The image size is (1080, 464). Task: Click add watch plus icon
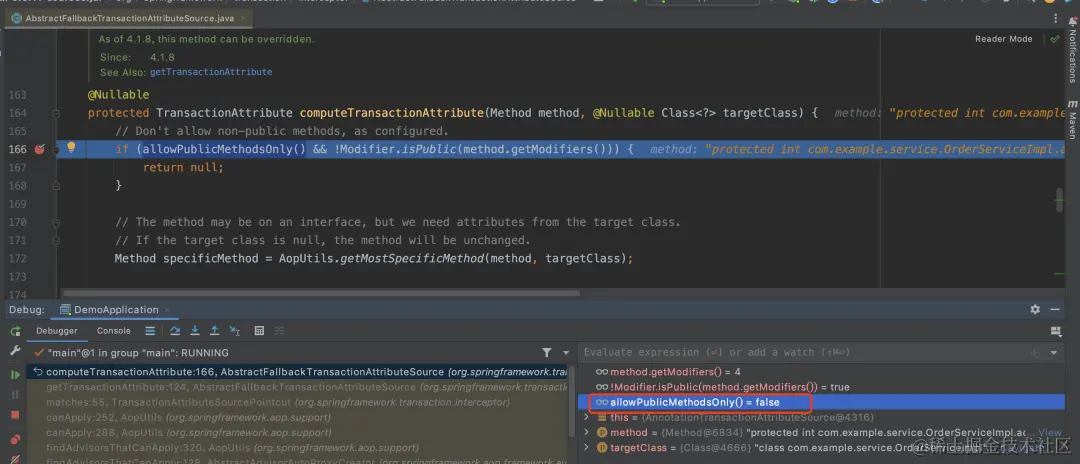pyautogui.click(x=1034, y=352)
